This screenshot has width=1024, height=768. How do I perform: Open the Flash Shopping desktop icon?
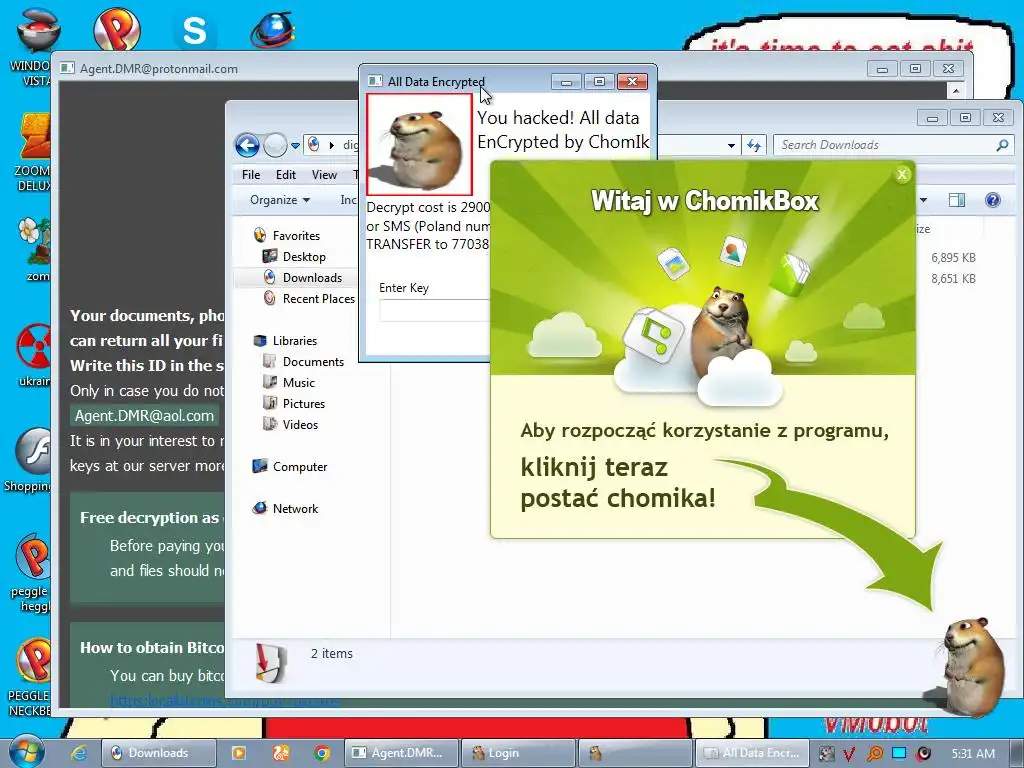click(27, 460)
